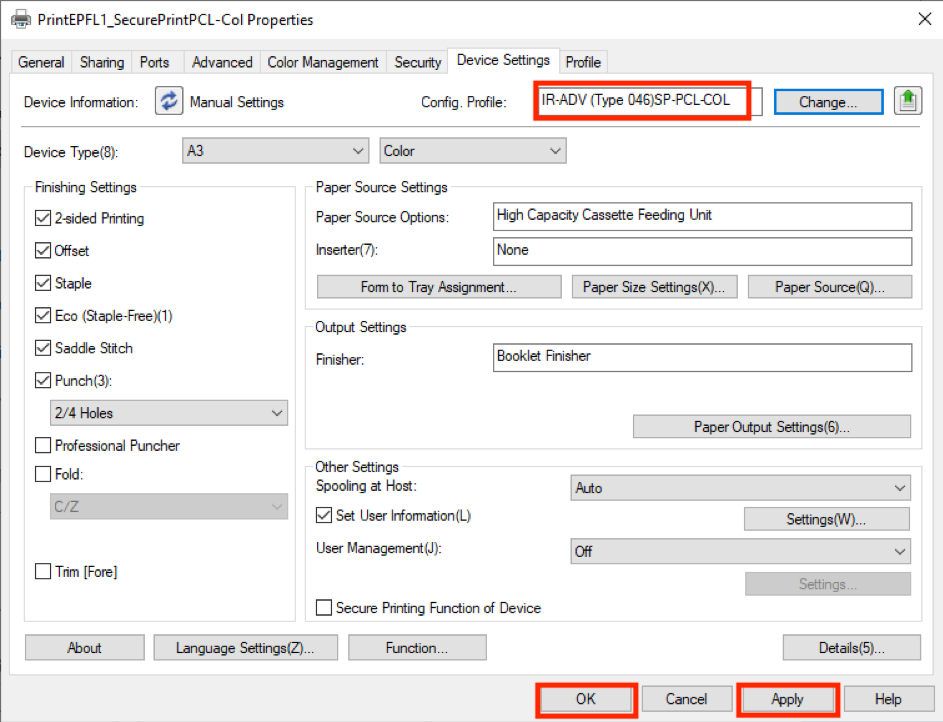Viewport: 943px width, 722px height.
Task: Open Paper Output Settings(6)
Action: coord(771,427)
